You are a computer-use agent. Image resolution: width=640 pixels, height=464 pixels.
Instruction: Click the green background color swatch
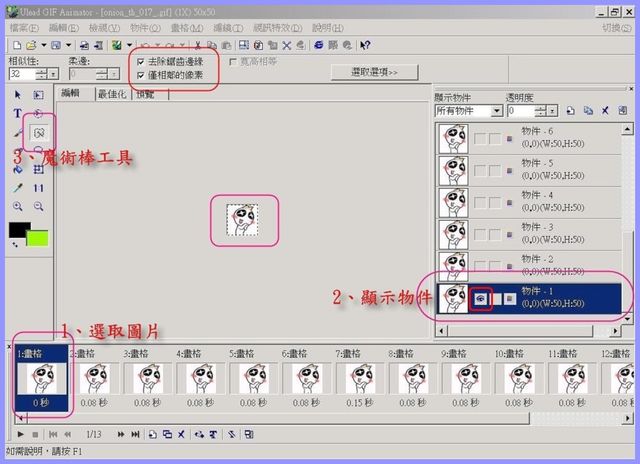(x=40, y=238)
